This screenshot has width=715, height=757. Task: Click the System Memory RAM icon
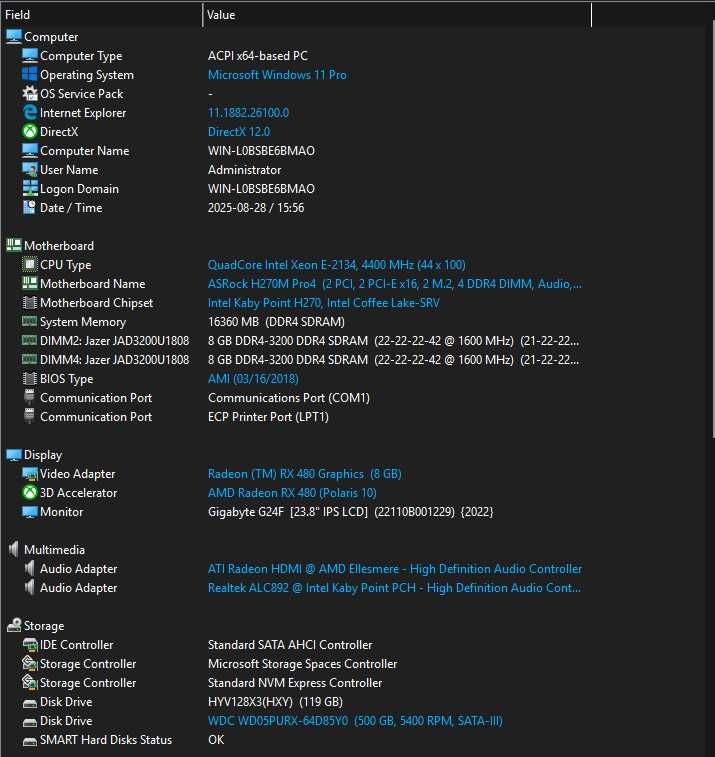tap(29, 321)
